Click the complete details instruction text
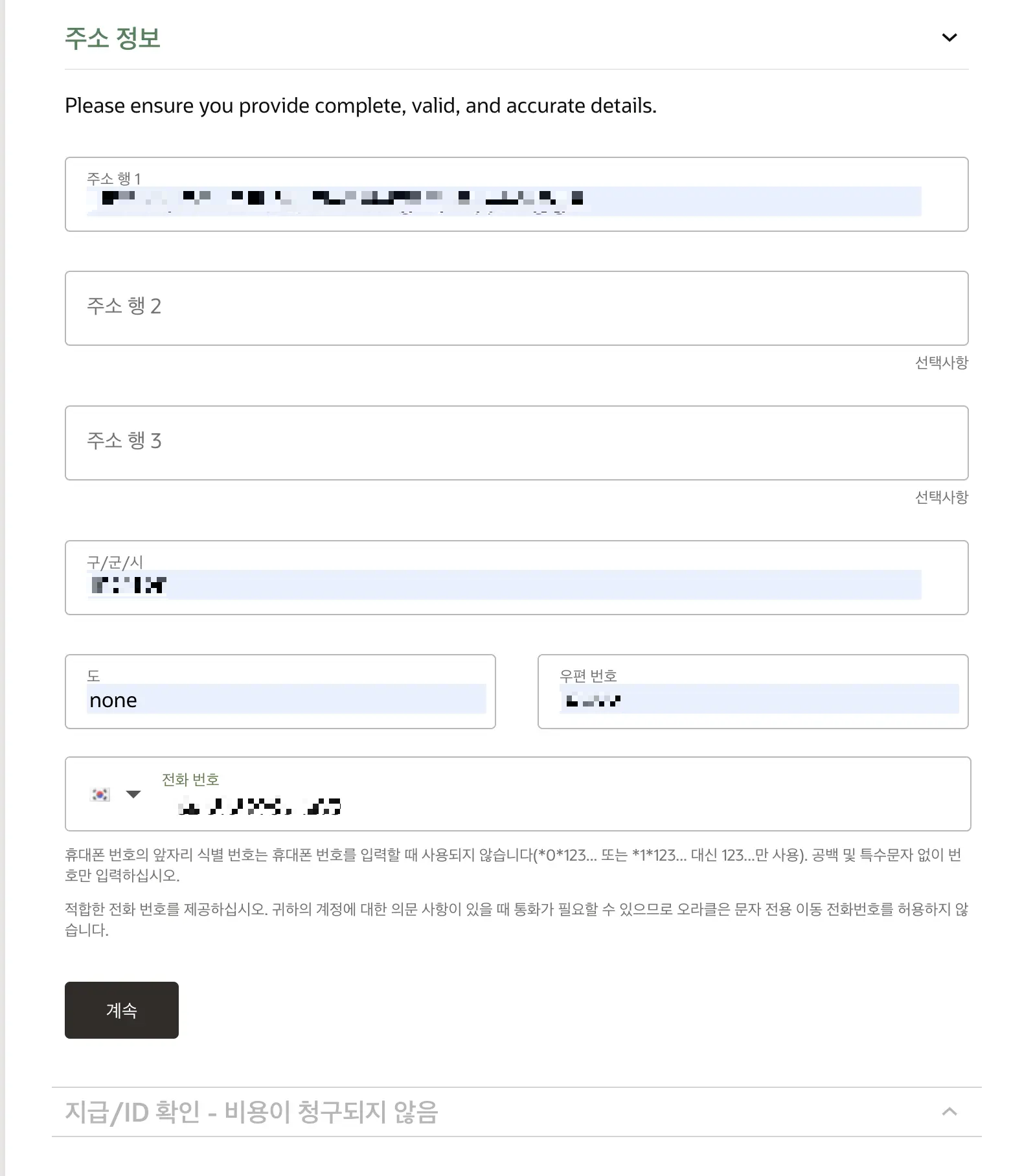 tap(359, 106)
